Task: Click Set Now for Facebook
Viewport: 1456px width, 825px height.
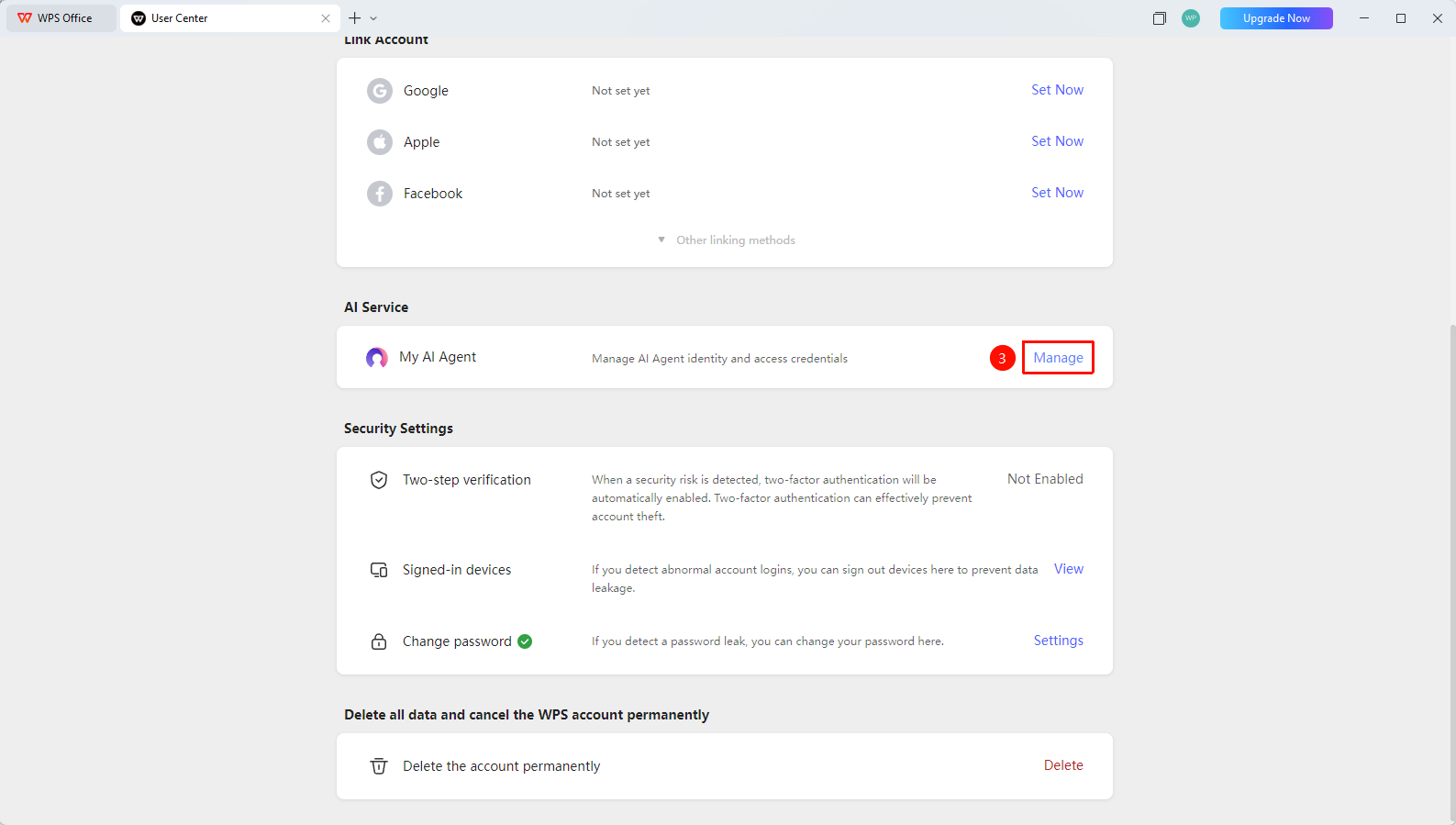Action: (x=1057, y=193)
